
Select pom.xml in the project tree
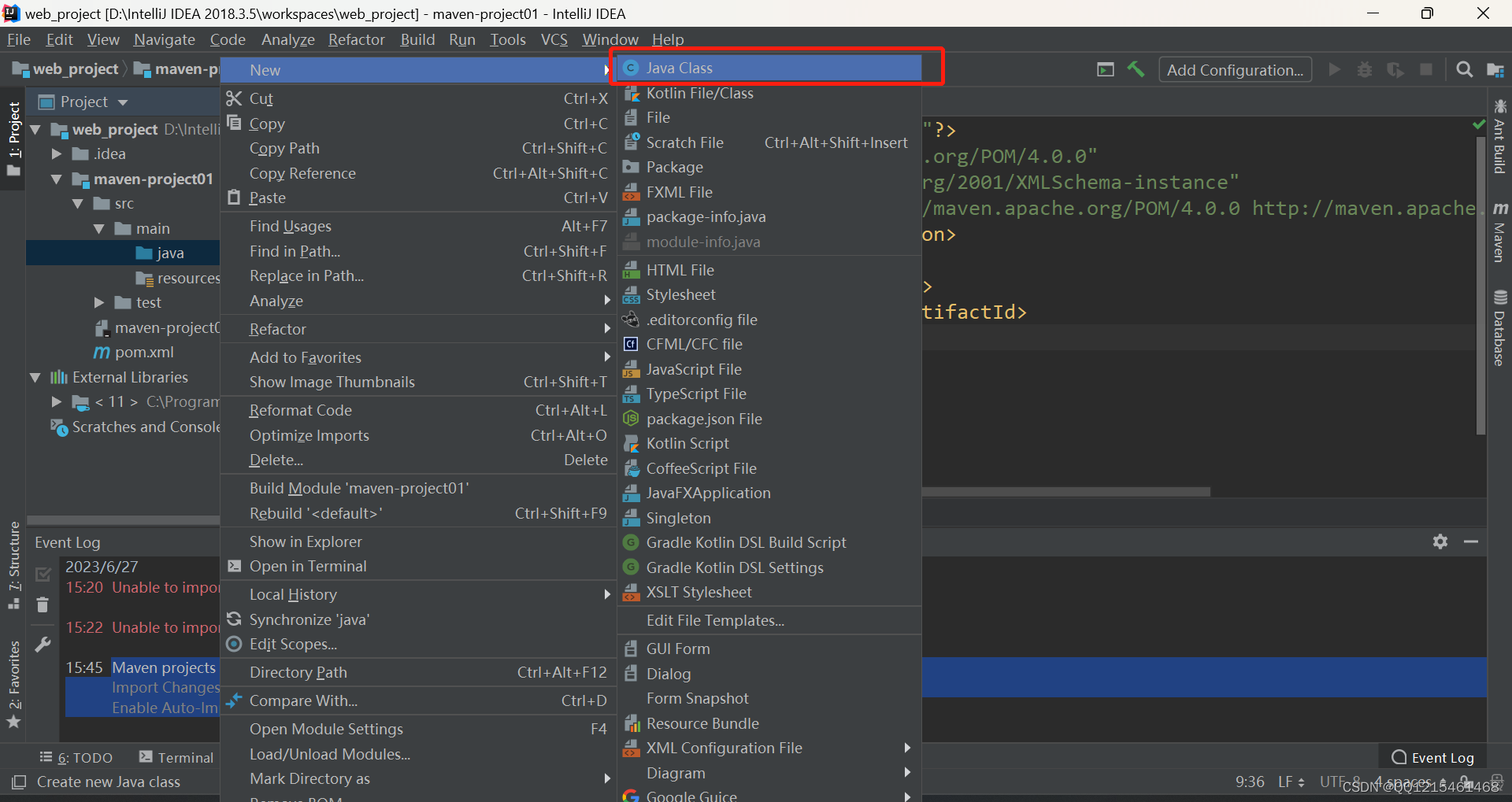pos(134,352)
